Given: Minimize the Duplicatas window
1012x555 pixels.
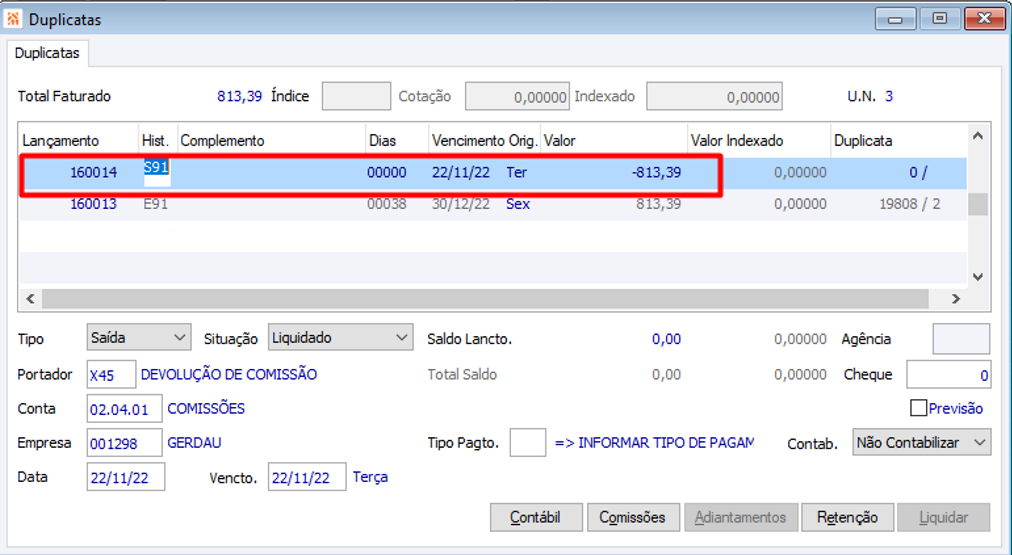Looking at the screenshot, I should 895,19.
